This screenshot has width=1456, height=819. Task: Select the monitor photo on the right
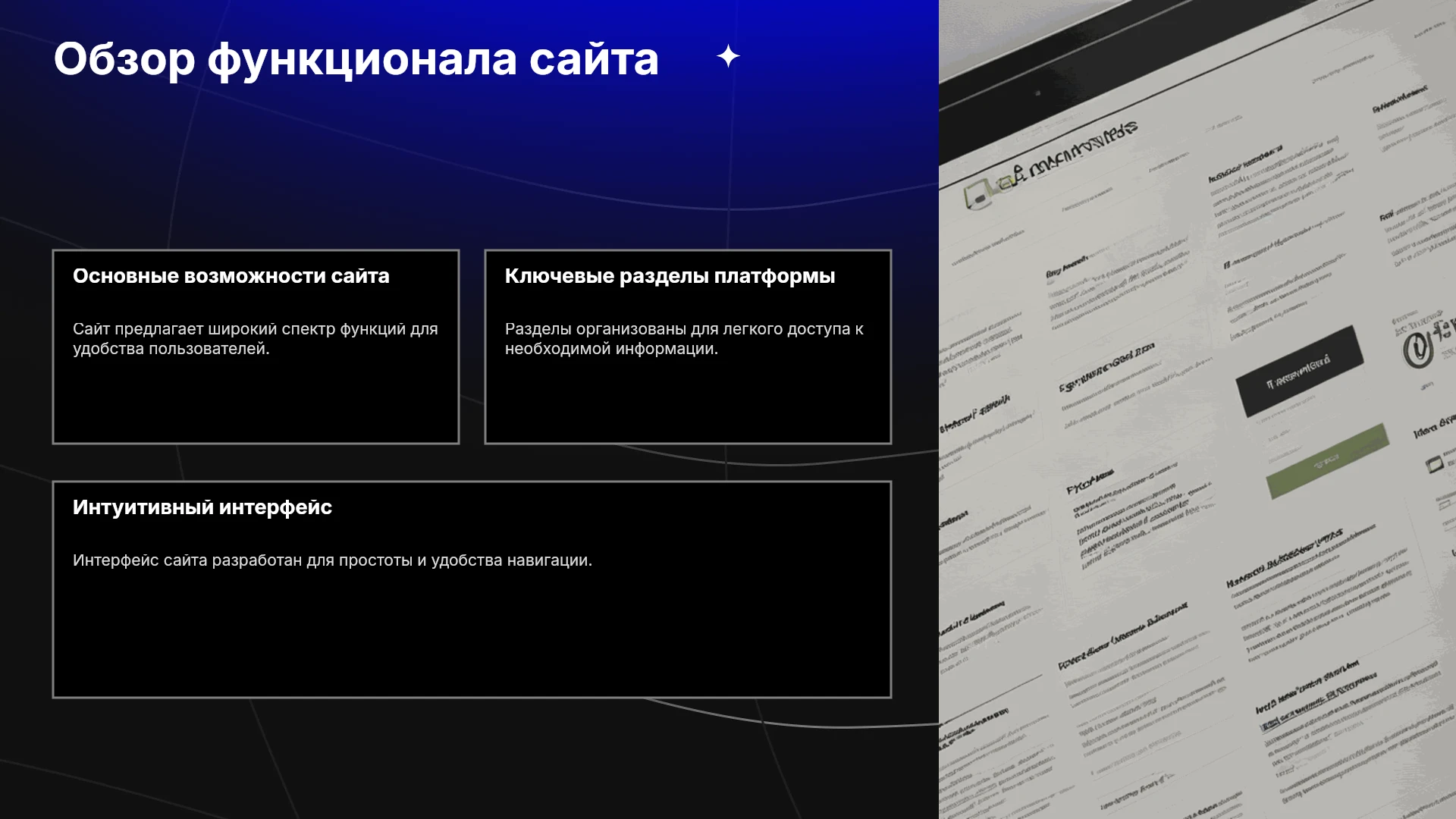pos(1197,409)
